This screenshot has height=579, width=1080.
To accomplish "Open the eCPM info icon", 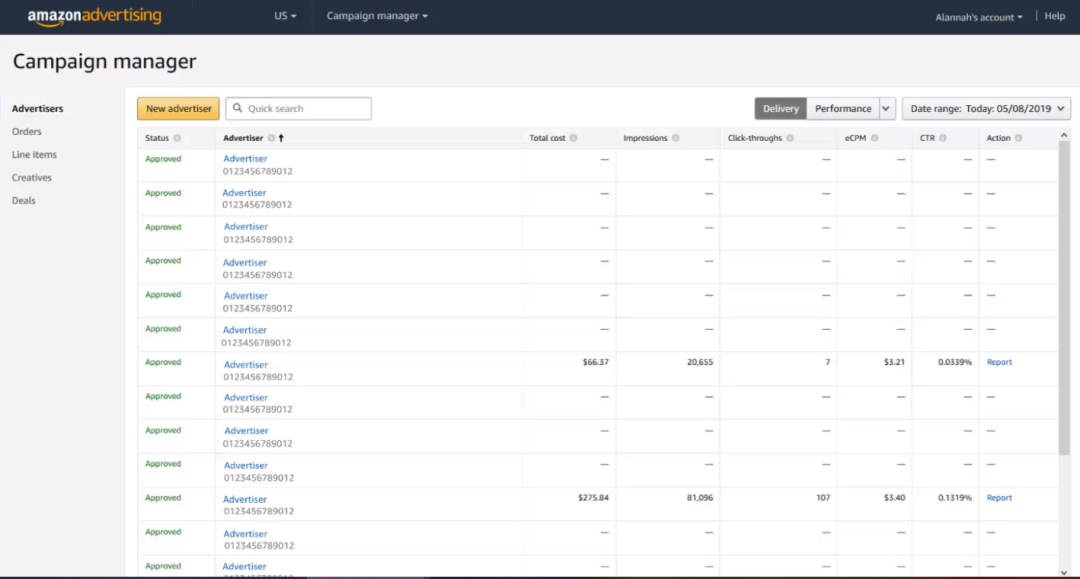I will pyautogui.click(x=874, y=138).
